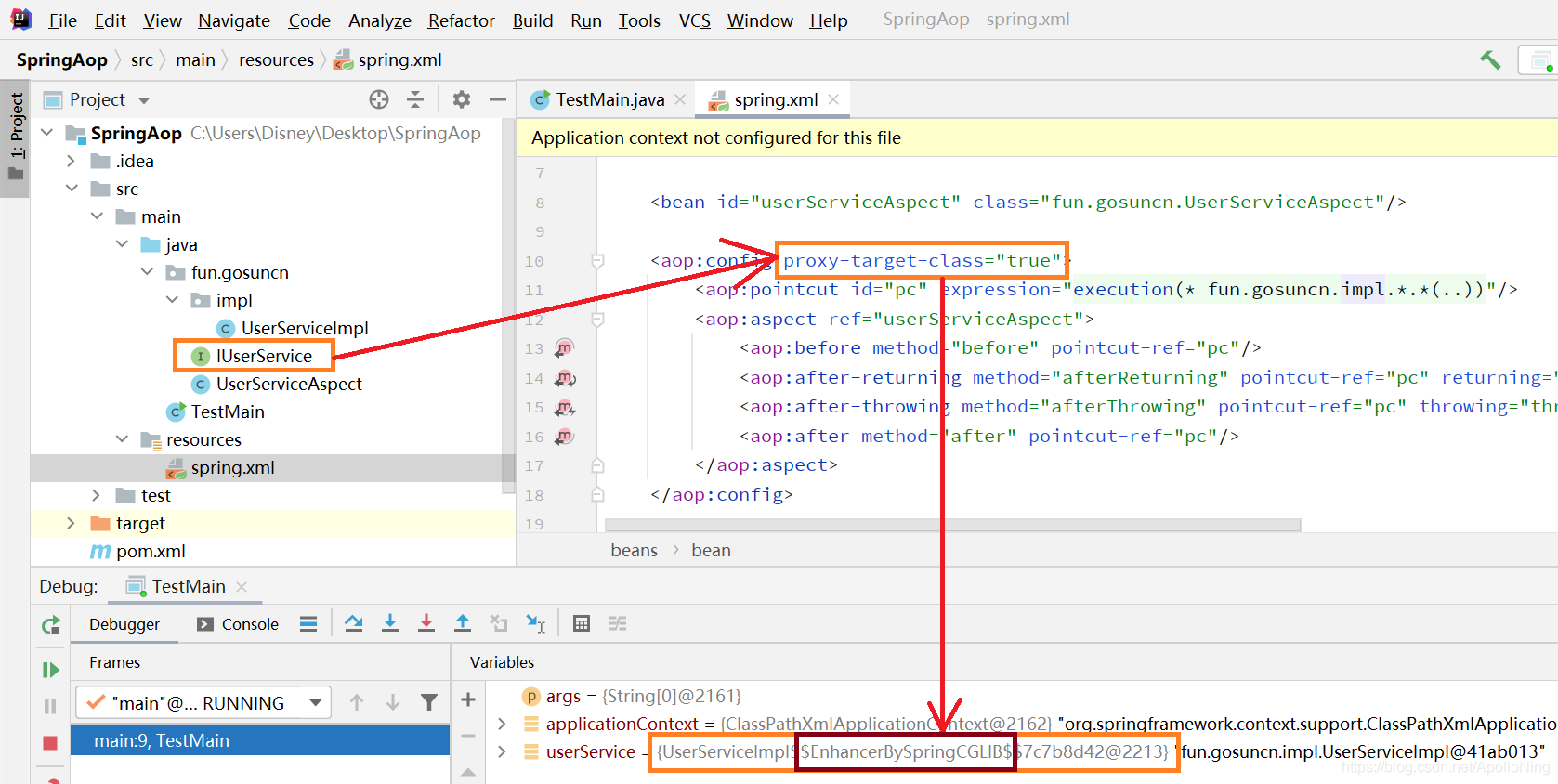The width and height of the screenshot is (1558, 784).
Task: Expand the userService variable
Action: point(503,751)
